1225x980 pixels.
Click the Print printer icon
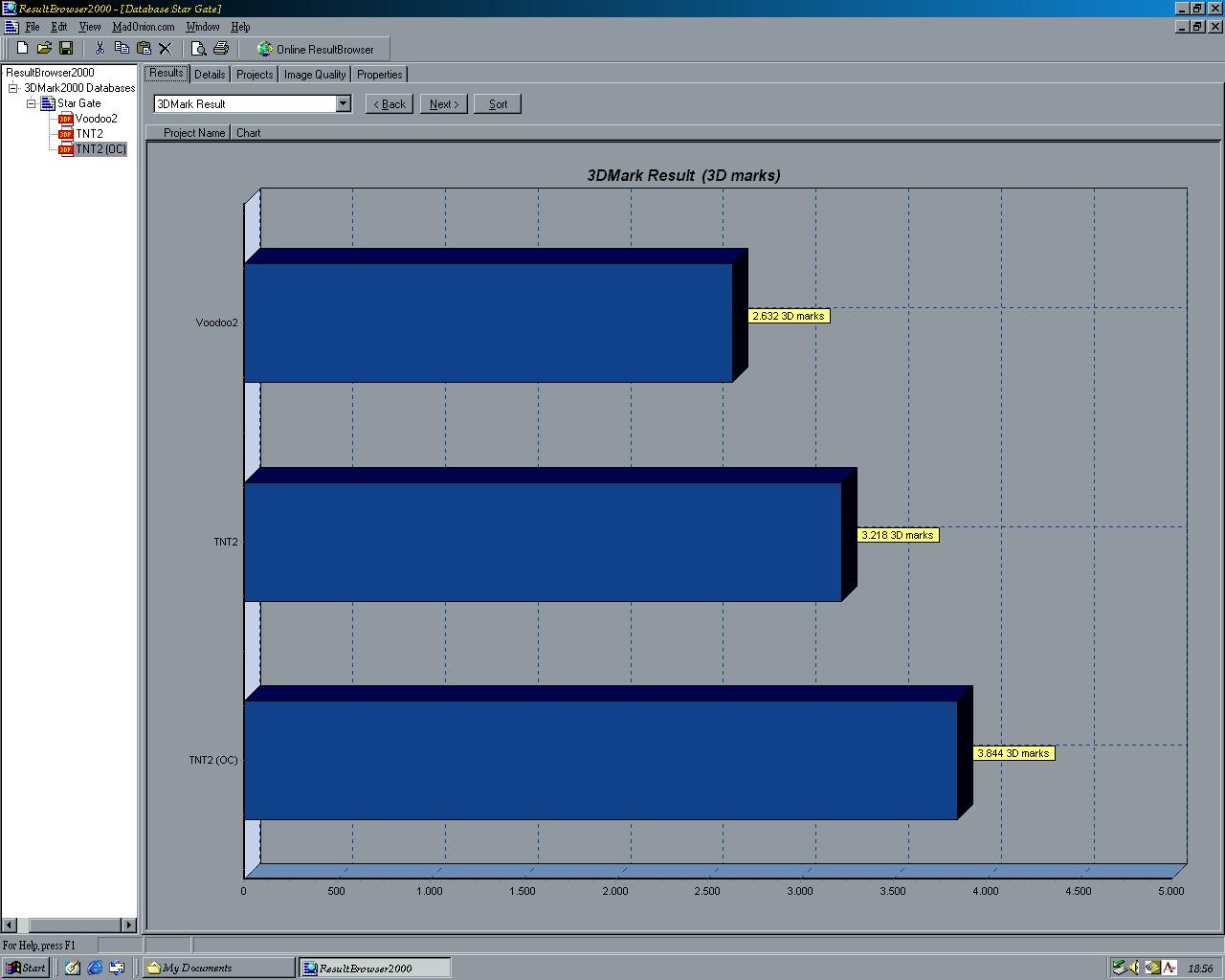(x=221, y=48)
